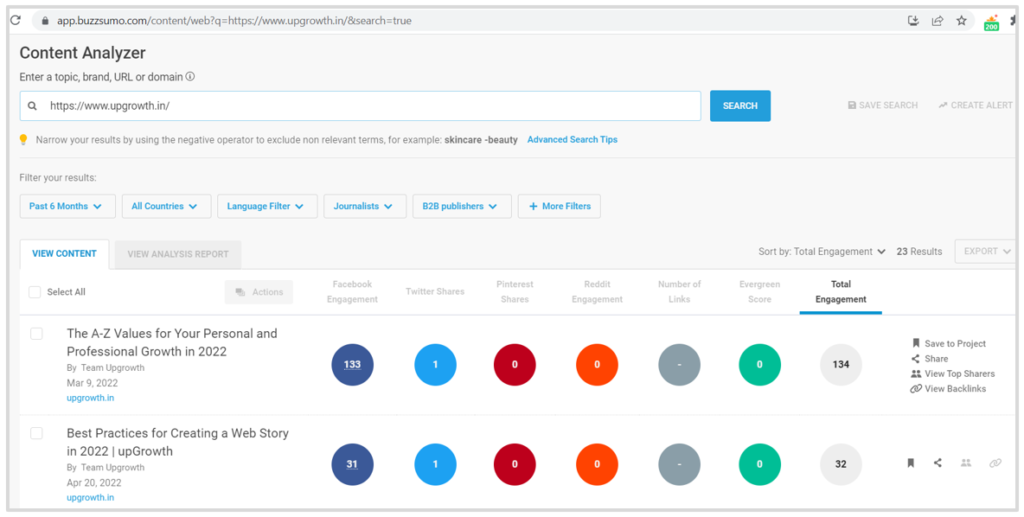The height and width of the screenshot is (517, 1024).
Task: Expand the All Countries filter
Action: pos(167,206)
